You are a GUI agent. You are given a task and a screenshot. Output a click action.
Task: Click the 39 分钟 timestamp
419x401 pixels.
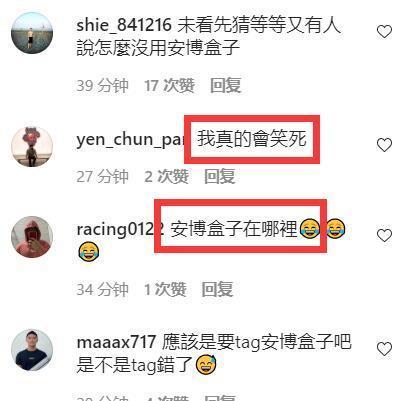point(102,85)
